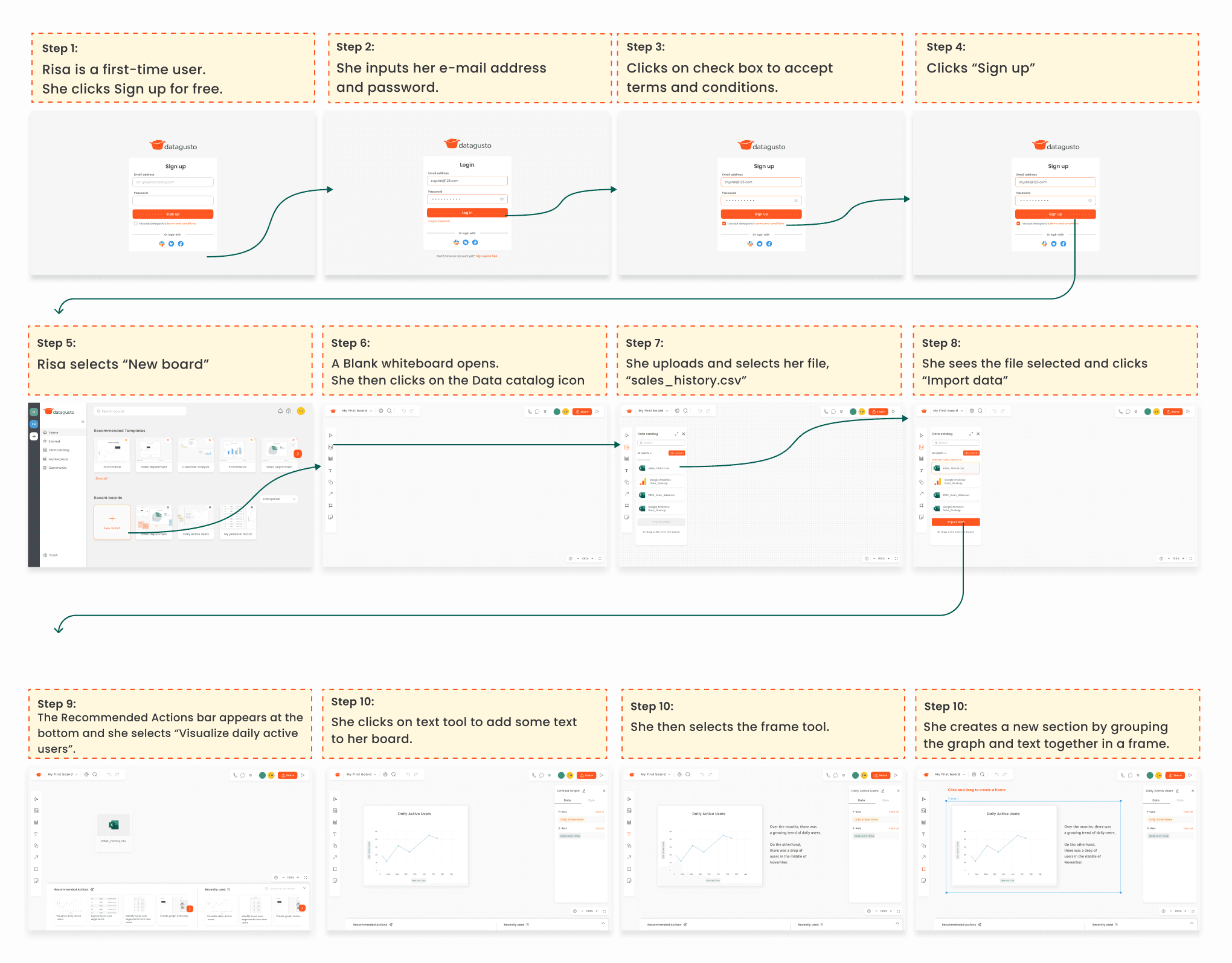
Task: Click the notification bell icon on Step 5 dashboard
Action: pyautogui.click(x=280, y=411)
